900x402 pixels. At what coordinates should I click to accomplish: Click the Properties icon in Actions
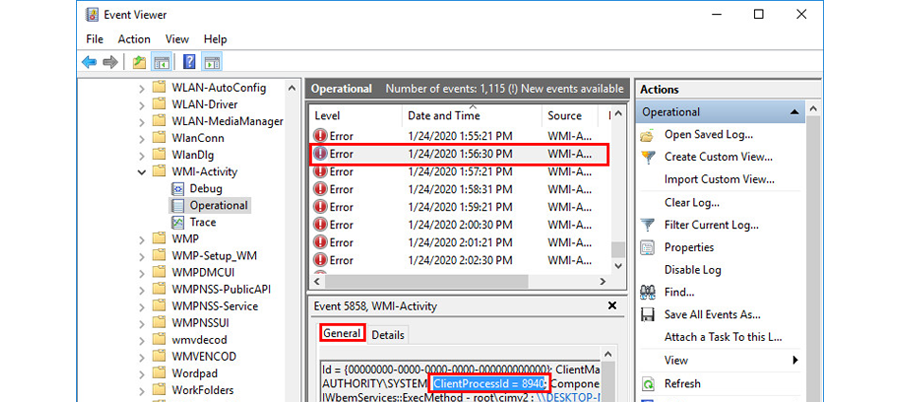click(647, 248)
